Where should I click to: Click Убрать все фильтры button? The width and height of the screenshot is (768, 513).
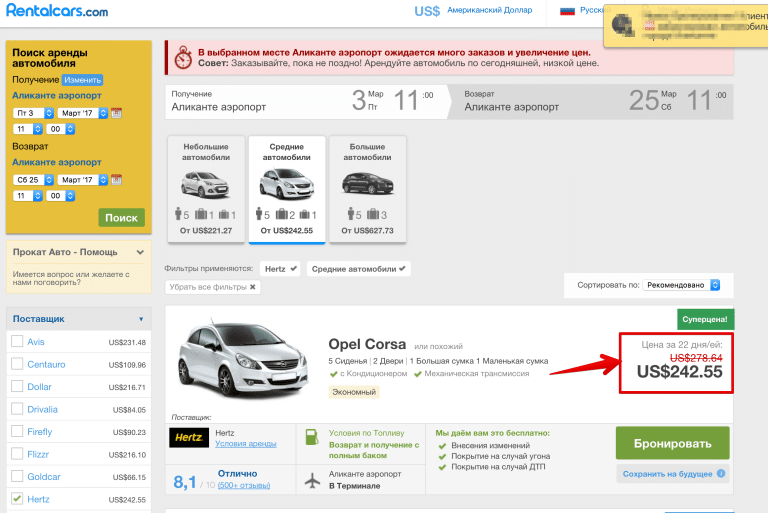[213, 287]
